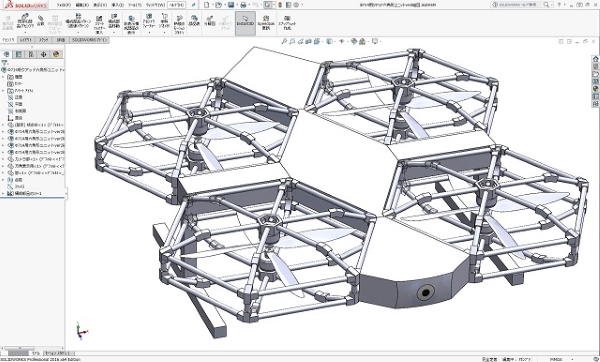Switch to the PropertyManager tab icon
This screenshot has width=600, height=362.
(18, 54)
